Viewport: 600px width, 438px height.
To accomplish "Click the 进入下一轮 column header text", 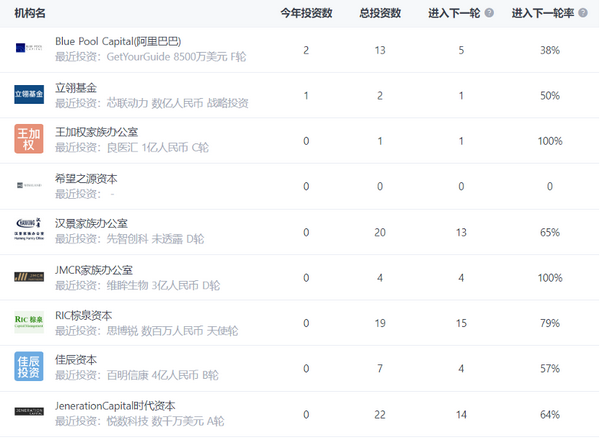I will click(454, 13).
